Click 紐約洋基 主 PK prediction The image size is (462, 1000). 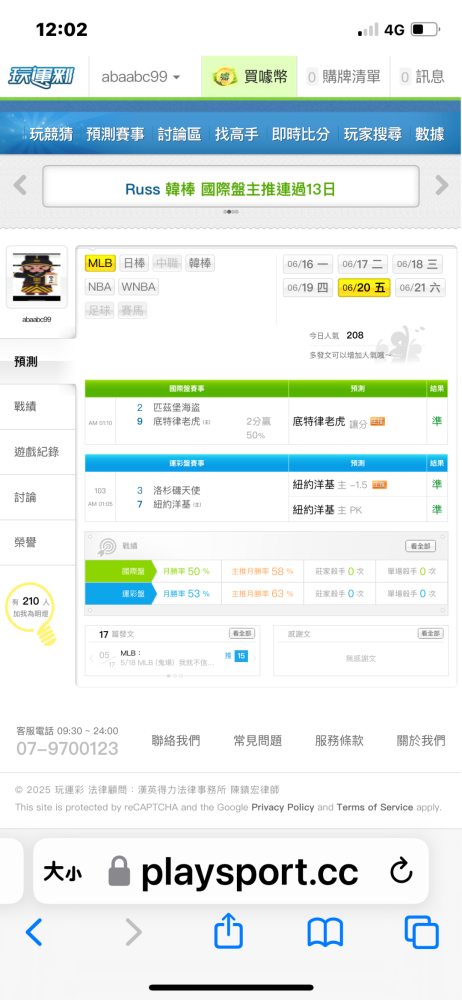pos(327,510)
